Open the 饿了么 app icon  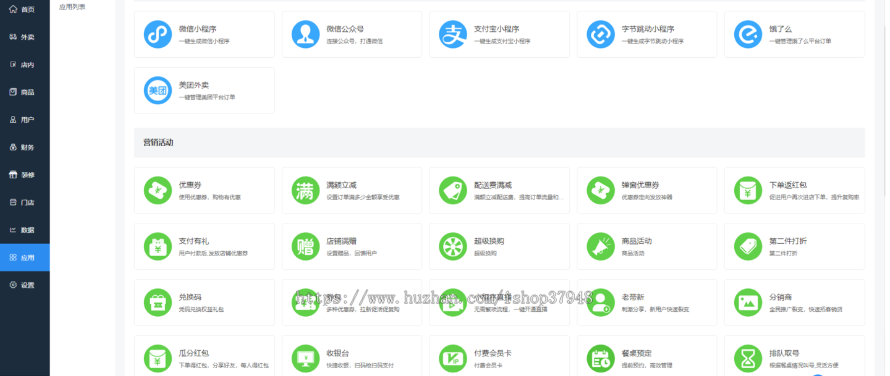click(748, 34)
